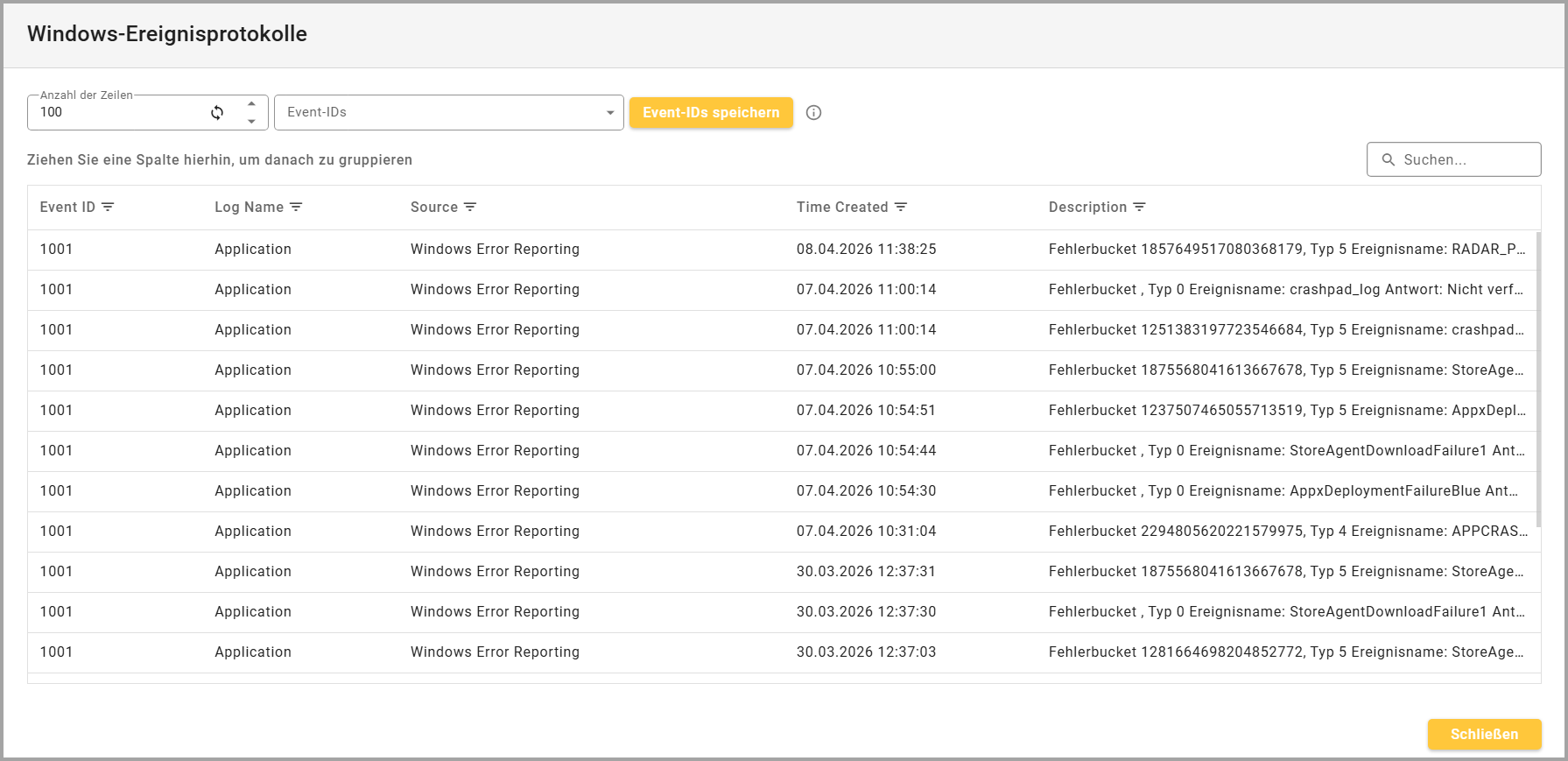Open filter icon for Time Created column
This screenshot has height=761, width=1568.
pyautogui.click(x=901, y=207)
